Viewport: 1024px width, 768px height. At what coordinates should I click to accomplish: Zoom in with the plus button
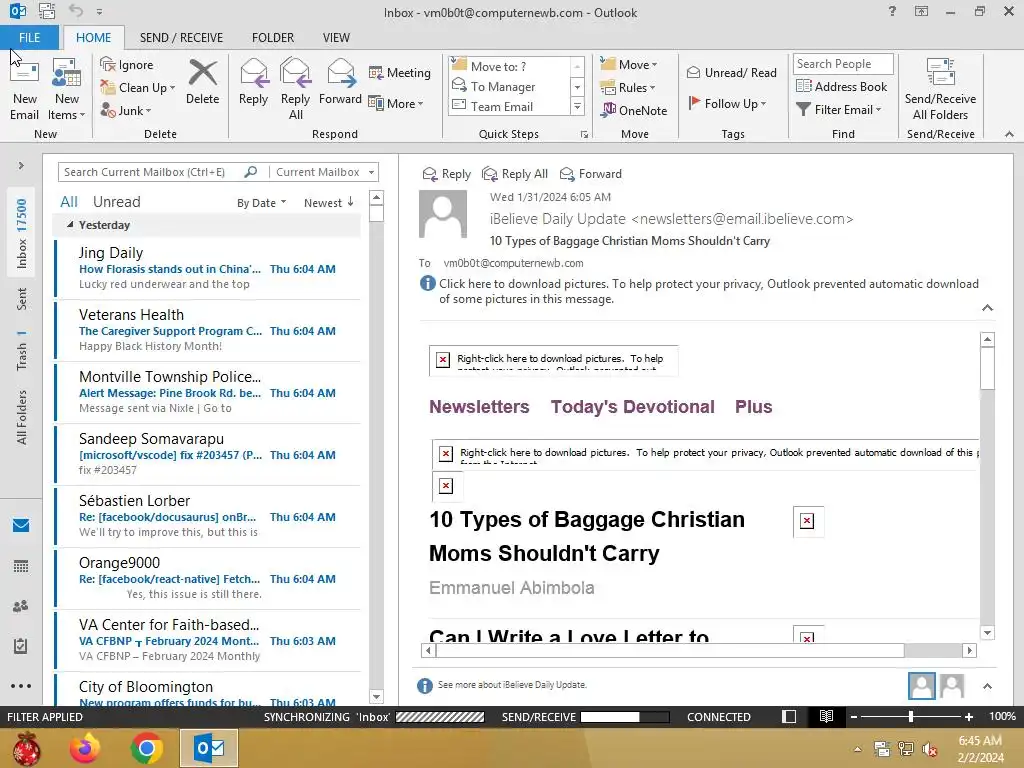pos(969,717)
